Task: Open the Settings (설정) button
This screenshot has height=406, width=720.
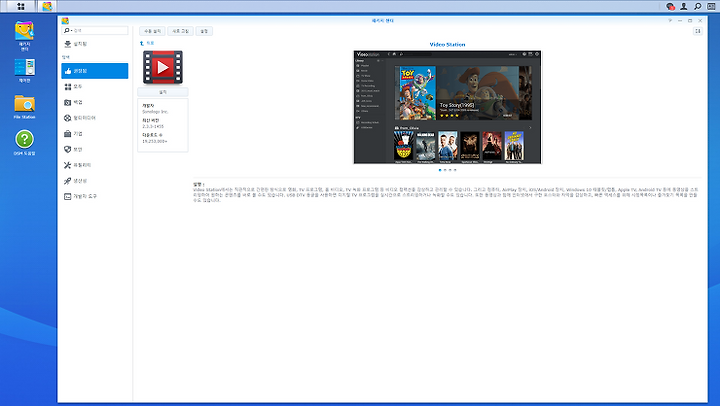Action: (204, 31)
